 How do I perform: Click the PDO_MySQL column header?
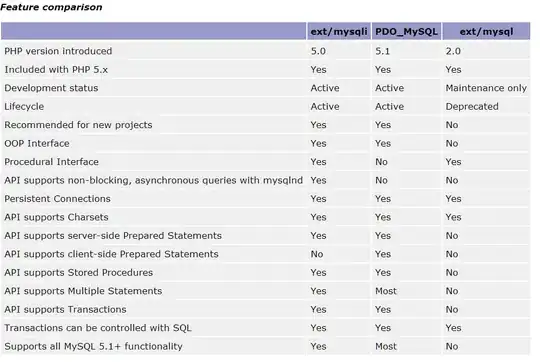click(406, 32)
